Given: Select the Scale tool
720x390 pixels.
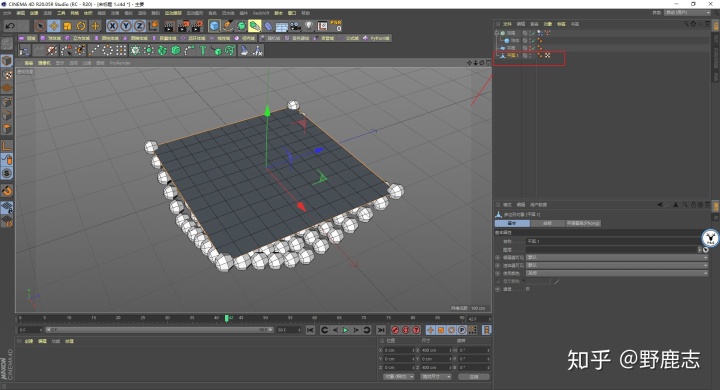Looking at the screenshot, I should pyautogui.click(x=68, y=26).
